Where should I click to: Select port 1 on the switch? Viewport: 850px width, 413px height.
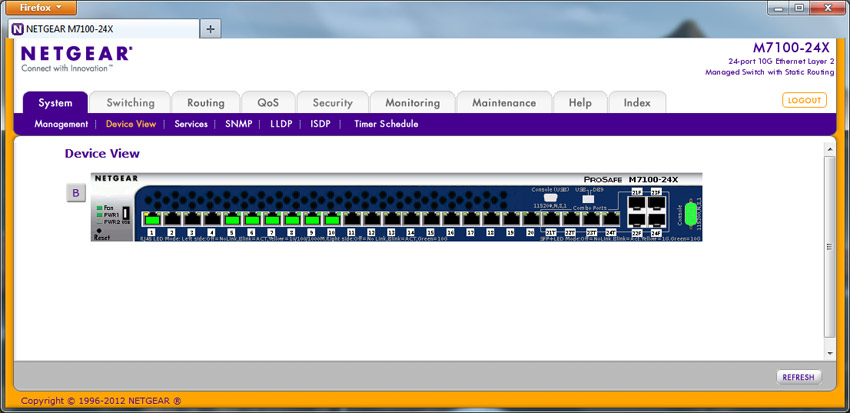(x=152, y=219)
